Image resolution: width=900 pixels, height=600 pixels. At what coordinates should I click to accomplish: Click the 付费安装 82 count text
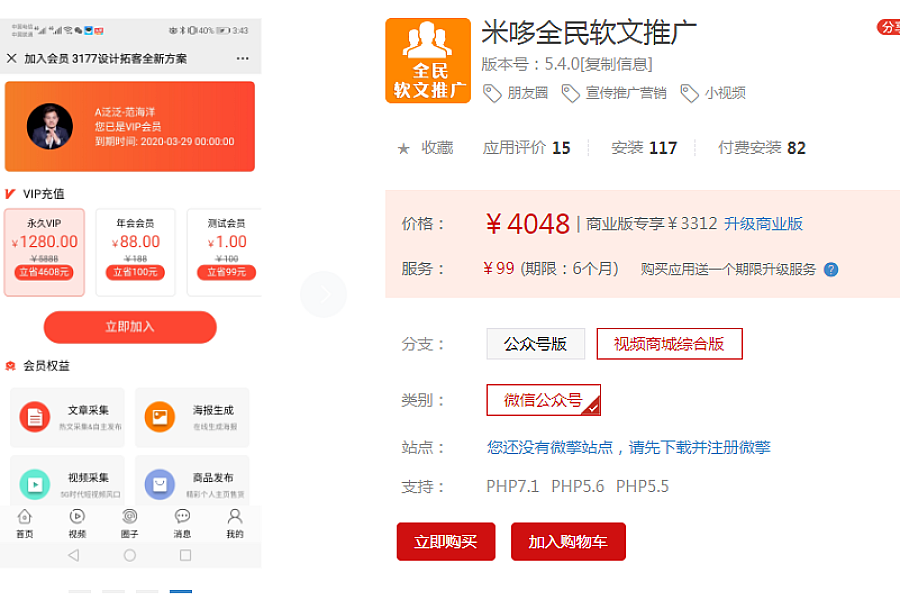[762, 148]
